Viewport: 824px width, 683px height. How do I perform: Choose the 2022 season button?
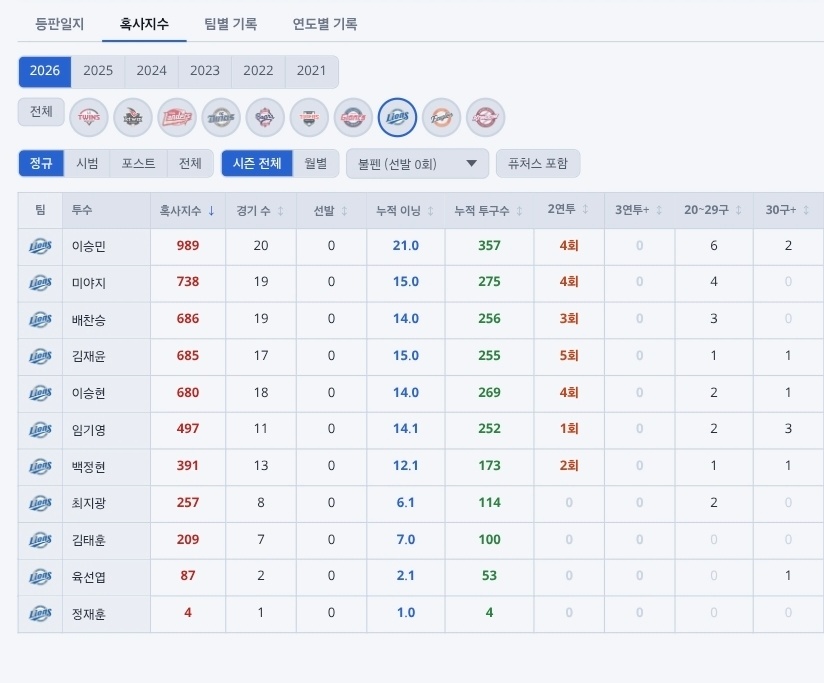click(x=258, y=71)
